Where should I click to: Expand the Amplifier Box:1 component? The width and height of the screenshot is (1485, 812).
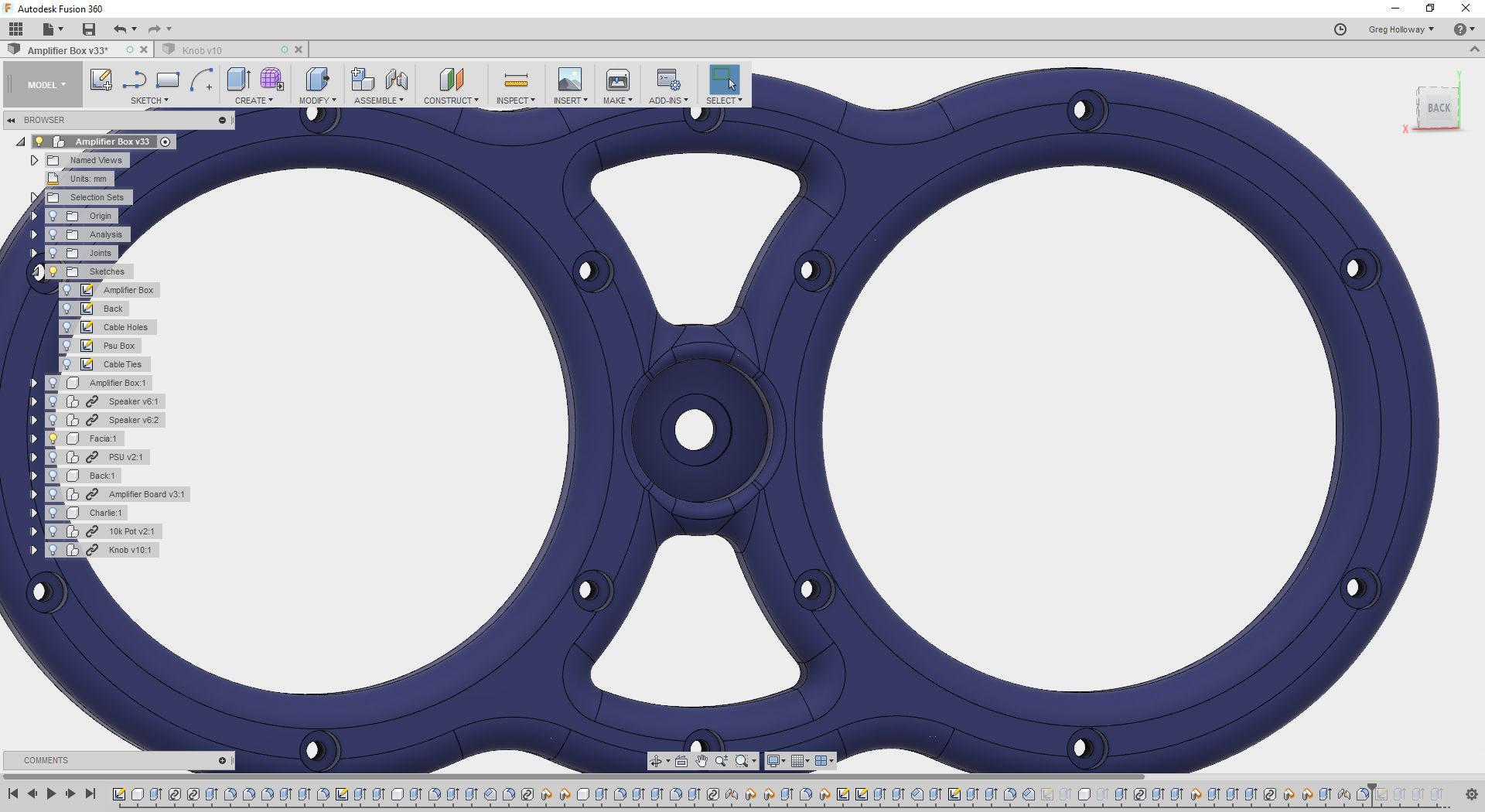point(34,383)
